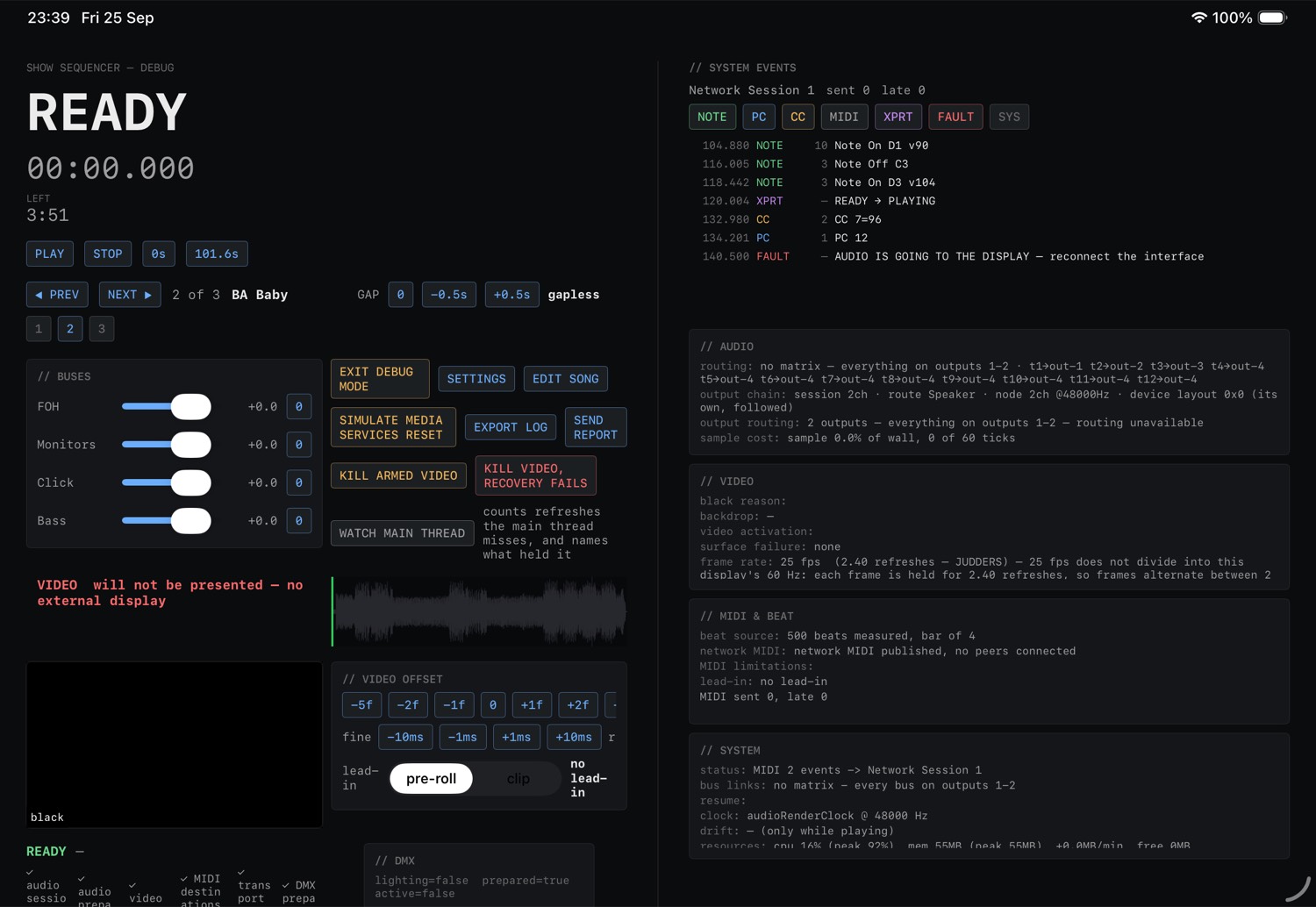Decrease gap by 0.5s
Screen dimensions: 1316x907
click(449, 295)
